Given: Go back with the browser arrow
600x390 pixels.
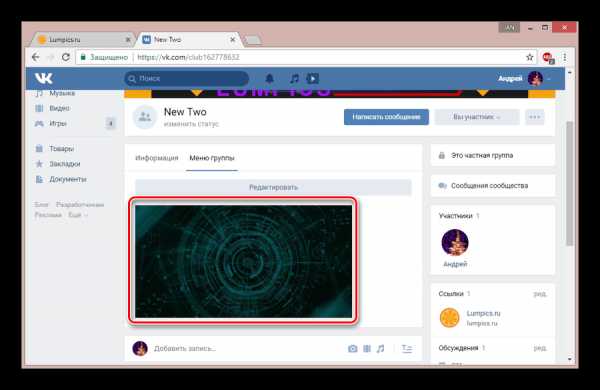Looking at the screenshot, I should pos(36,57).
